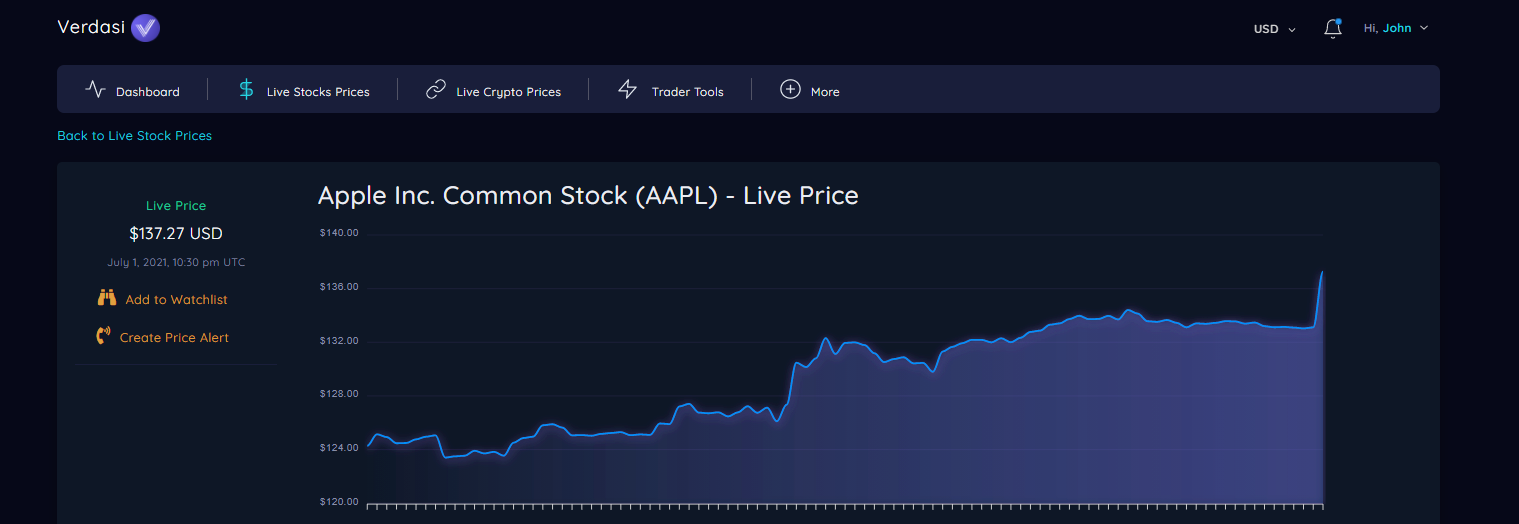This screenshot has height=524, width=1519.
Task: Open the USD currency dropdown
Action: pos(1274,29)
